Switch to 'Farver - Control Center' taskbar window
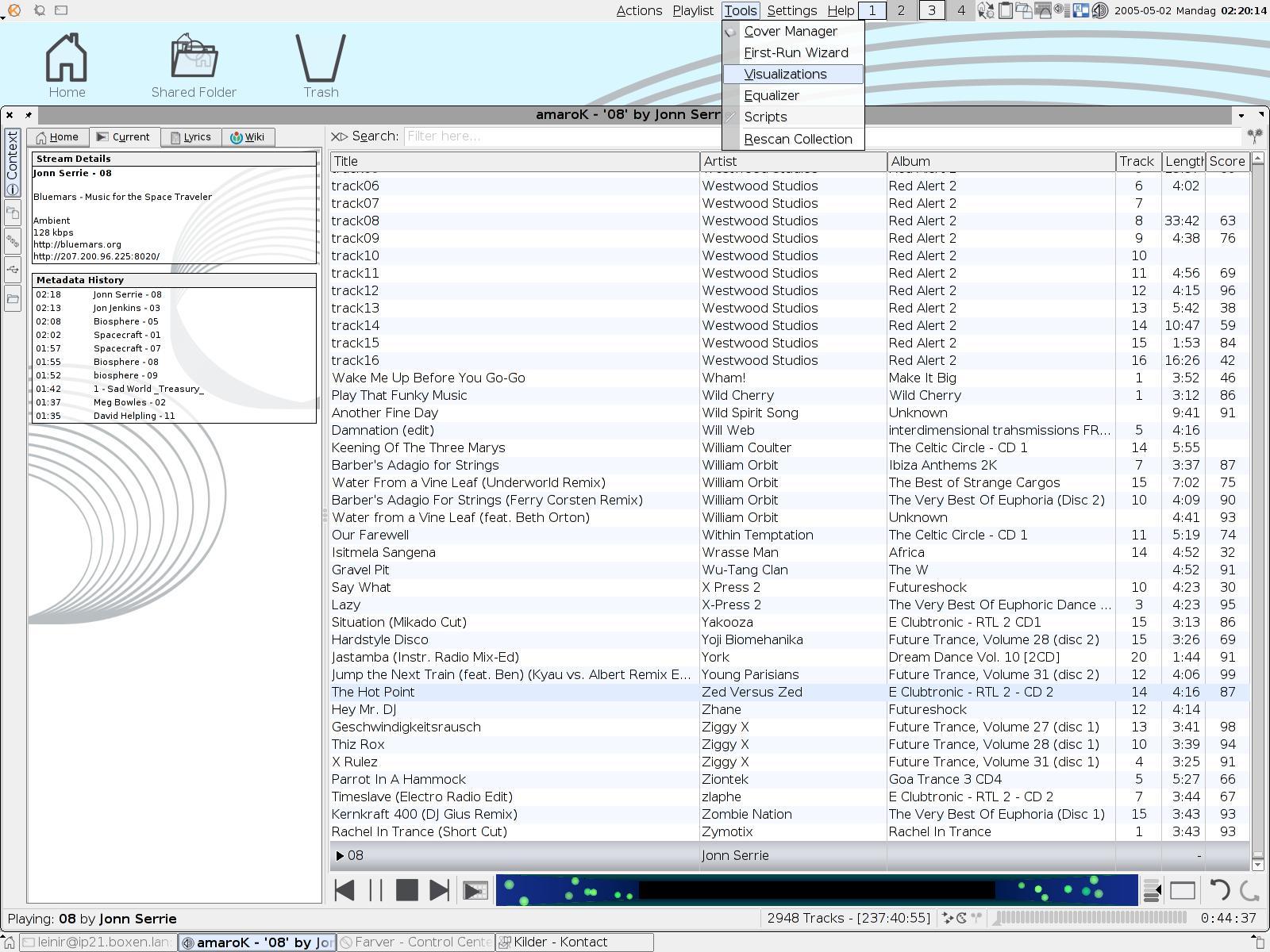This screenshot has width=1270, height=952. tap(416, 942)
